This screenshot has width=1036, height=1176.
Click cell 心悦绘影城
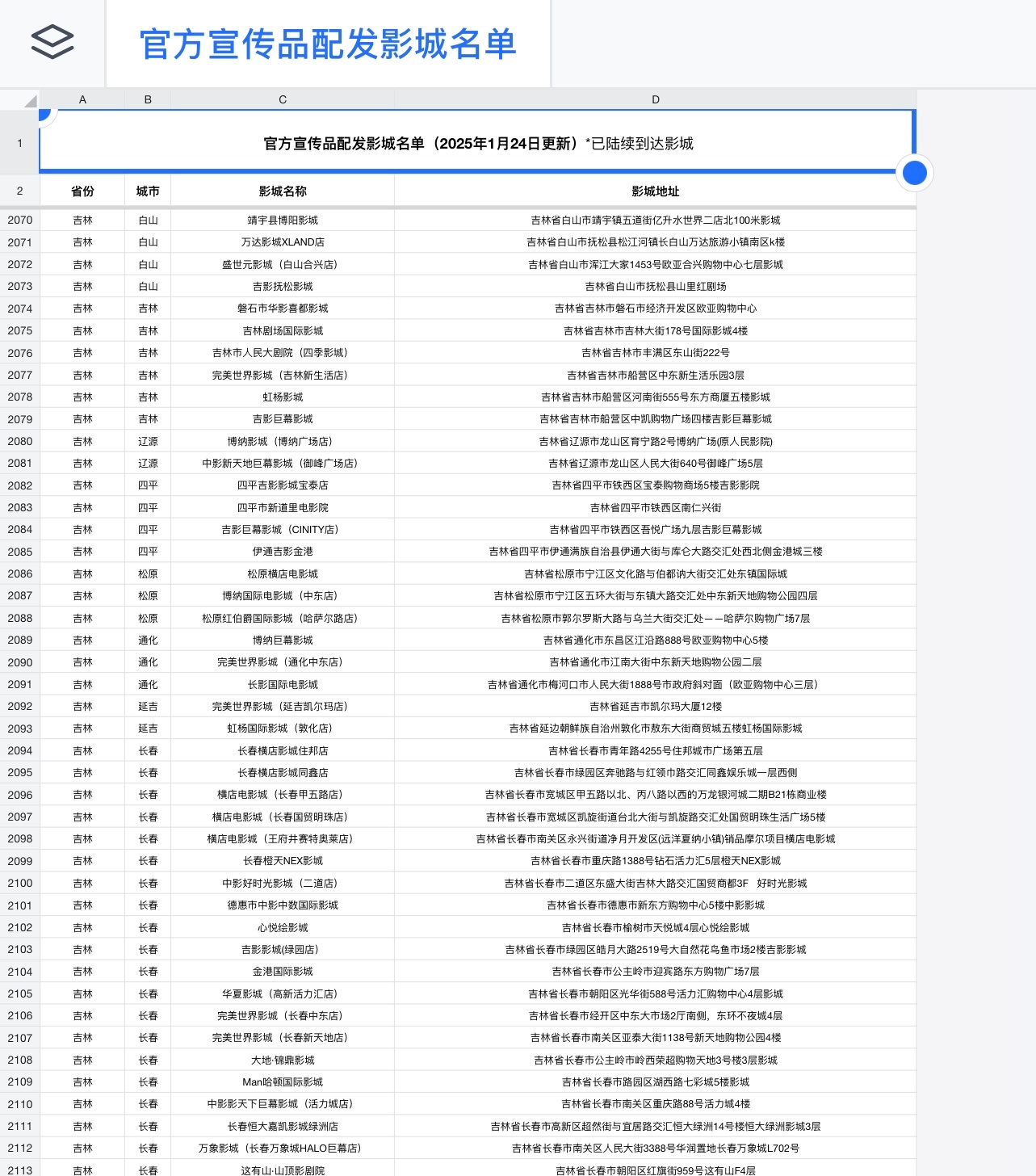tap(283, 927)
